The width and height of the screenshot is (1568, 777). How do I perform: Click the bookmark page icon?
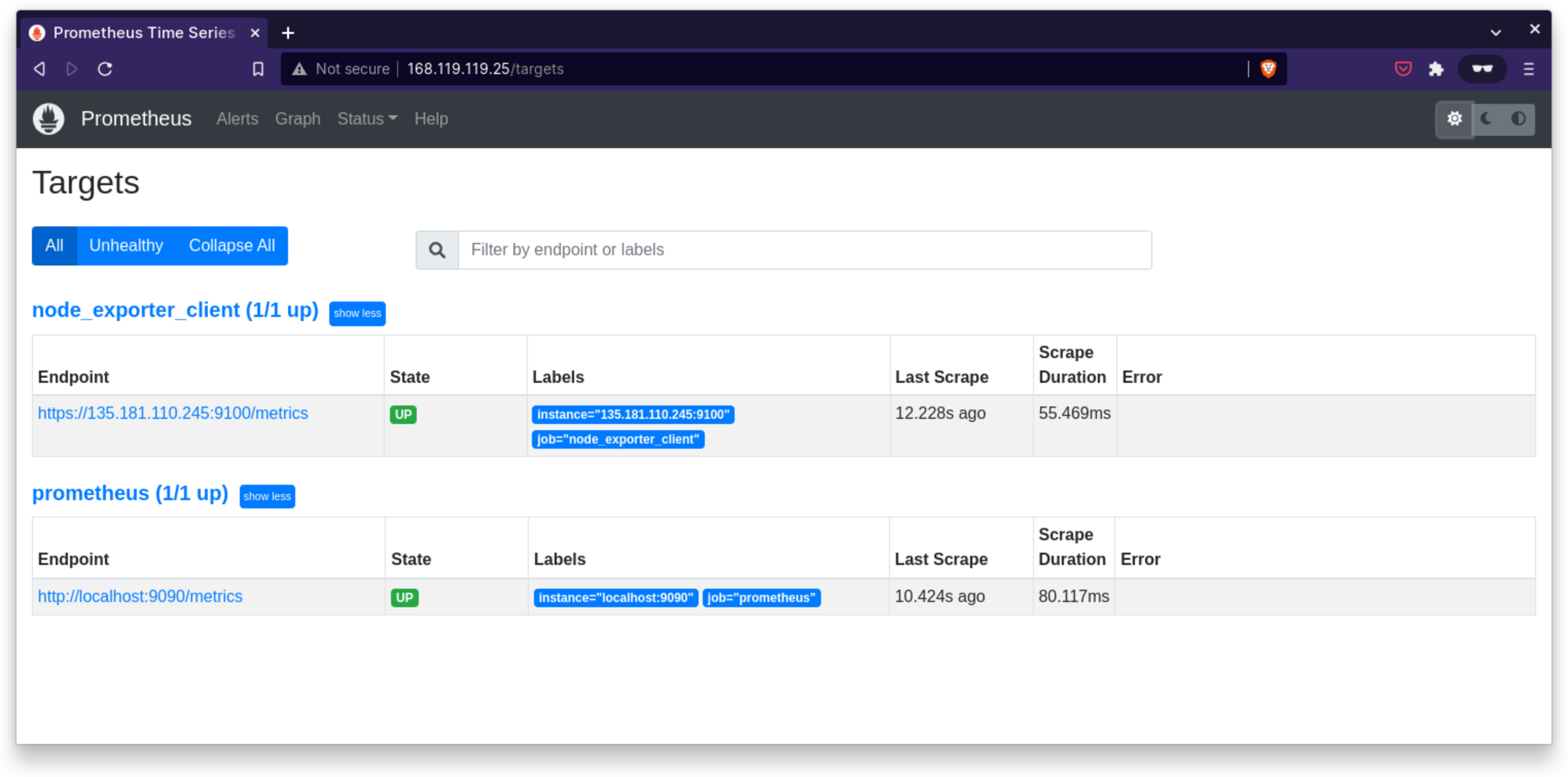click(x=258, y=69)
